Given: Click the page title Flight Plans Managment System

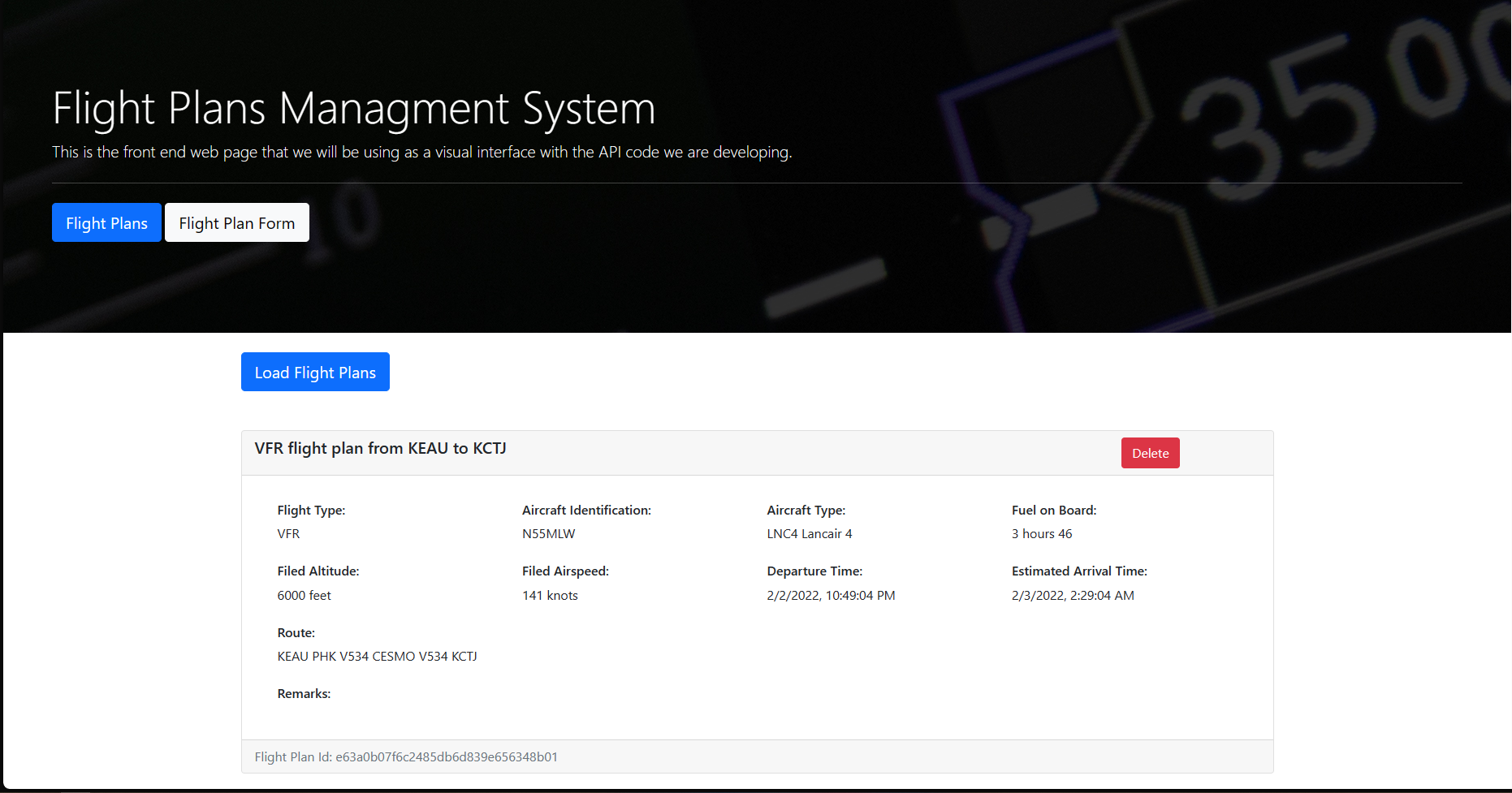Looking at the screenshot, I should point(353,108).
